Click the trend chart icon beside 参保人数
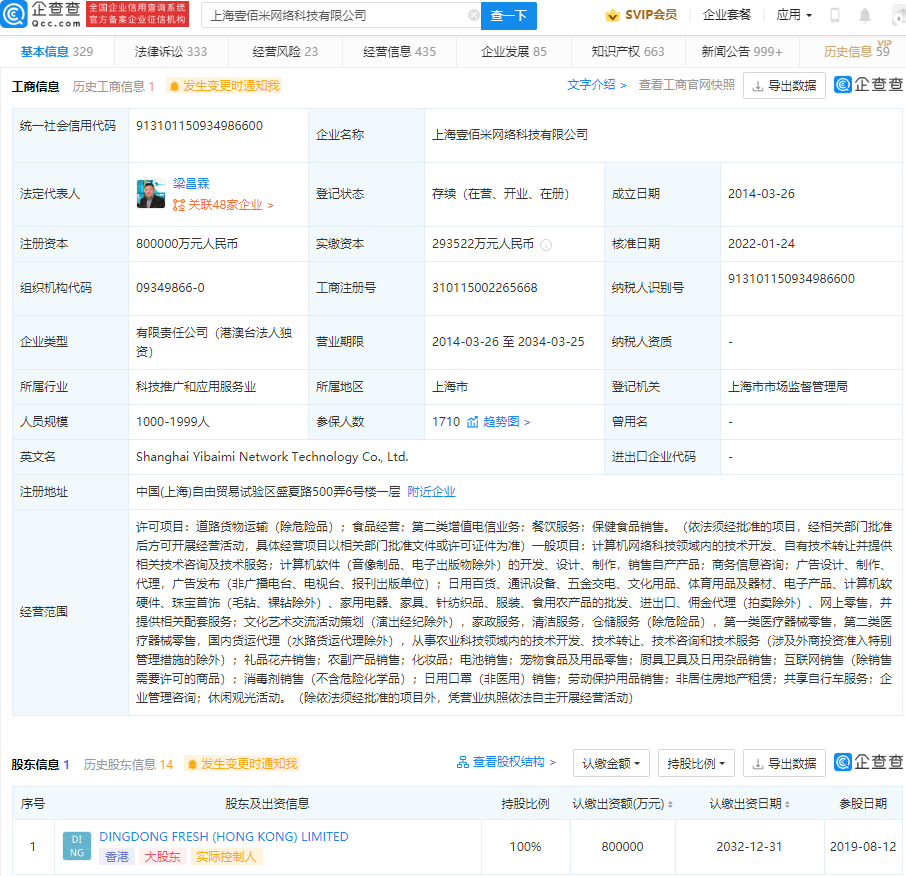 point(473,422)
